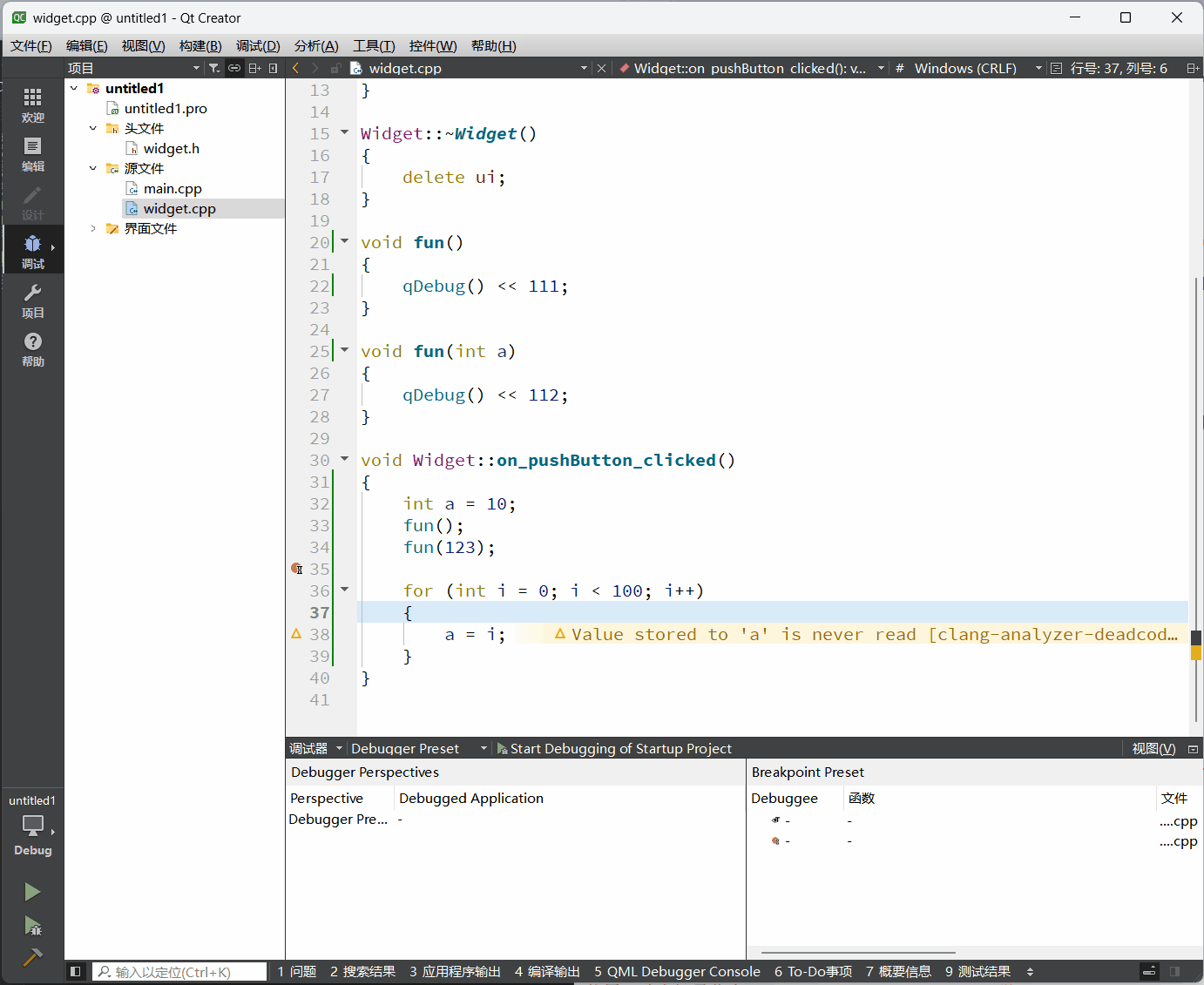Split the project side panel
The image size is (1204, 985).
pos(255,68)
